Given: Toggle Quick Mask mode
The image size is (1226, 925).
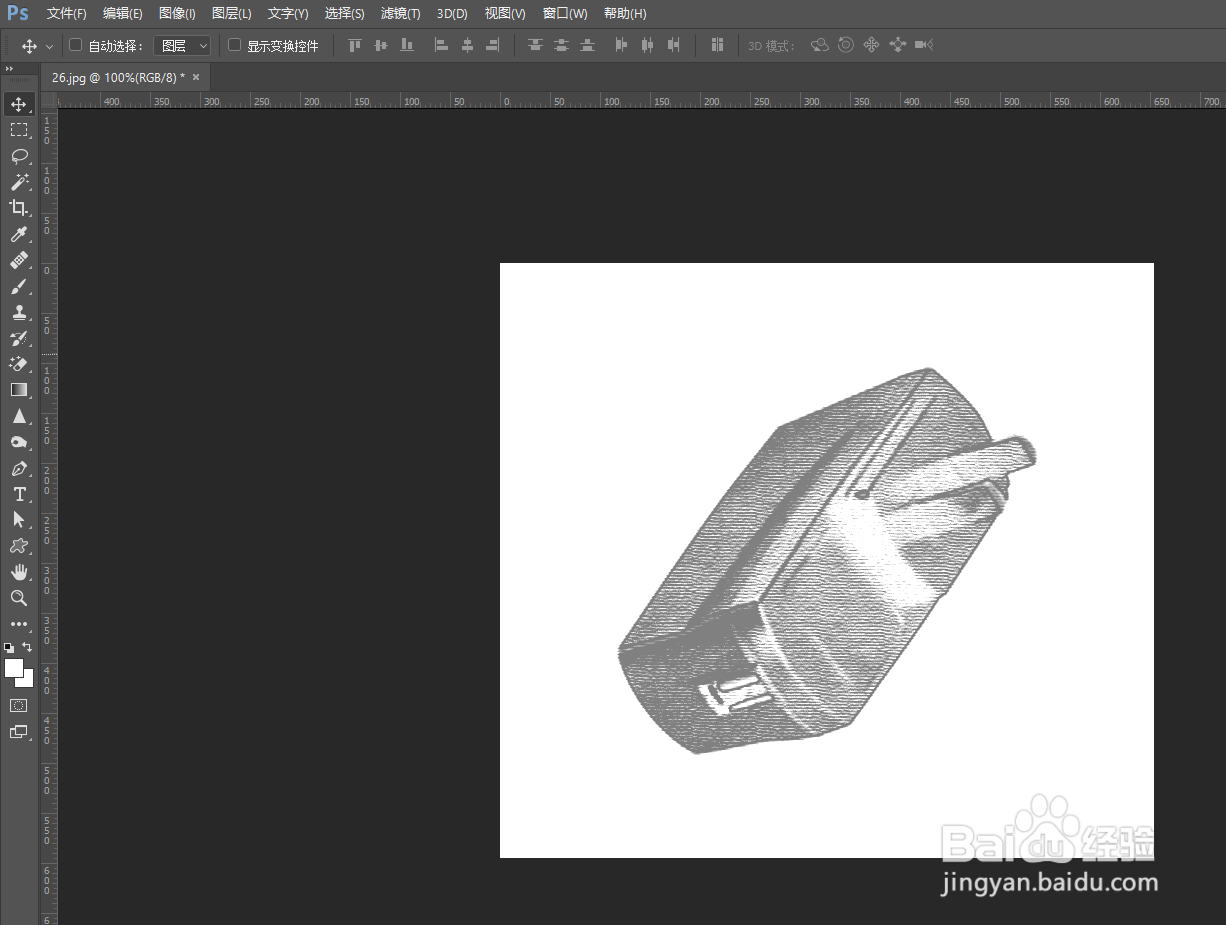Looking at the screenshot, I should (x=19, y=705).
